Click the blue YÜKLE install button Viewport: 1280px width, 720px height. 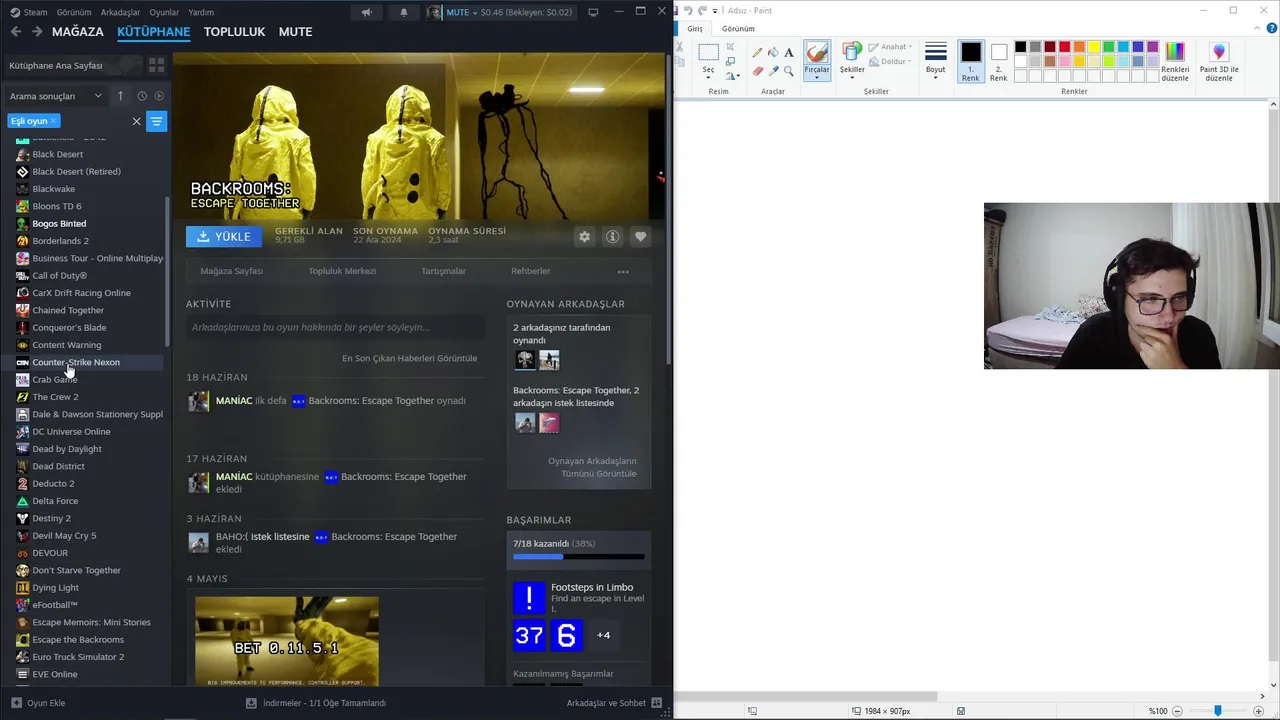[224, 237]
